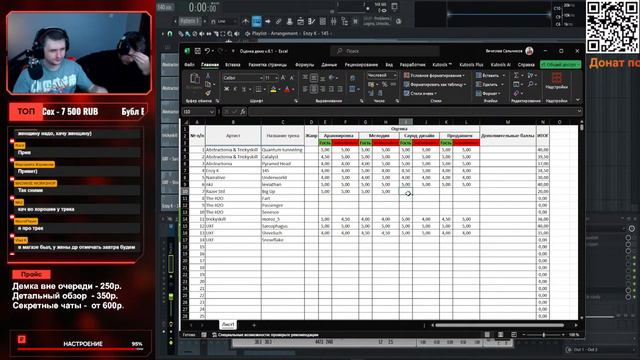The image size is (640, 360).
Task: Decrease font size with the small A icon
Action: pyautogui.click(x=291, y=78)
